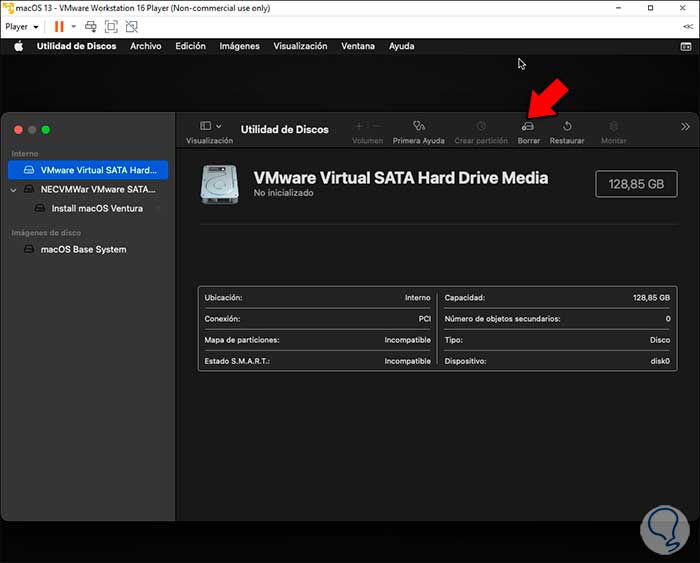Click the Montar toolbar icon
700x563 pixels.
[x=614, y=126]
